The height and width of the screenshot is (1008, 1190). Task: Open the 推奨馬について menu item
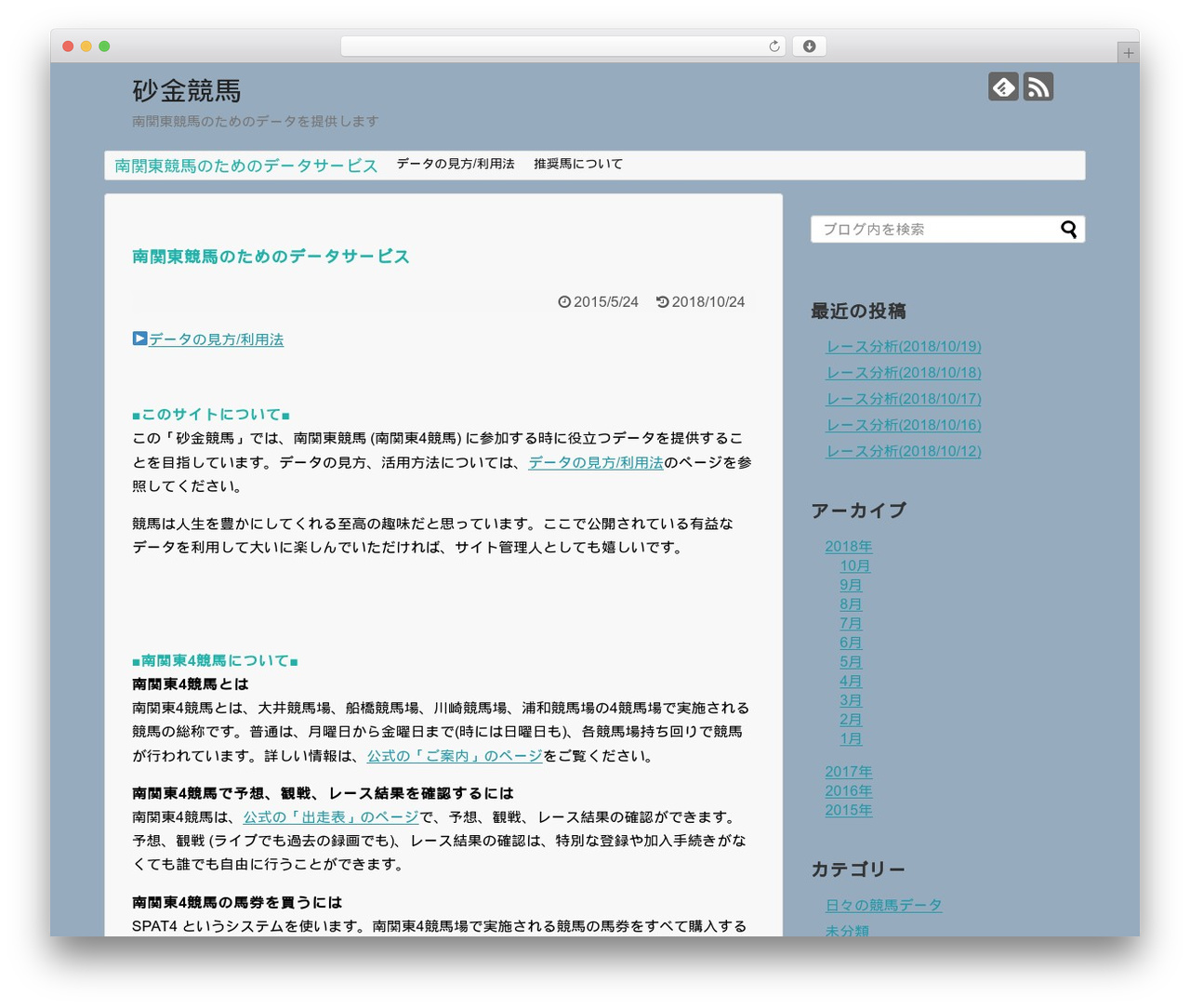pos(578,164)
